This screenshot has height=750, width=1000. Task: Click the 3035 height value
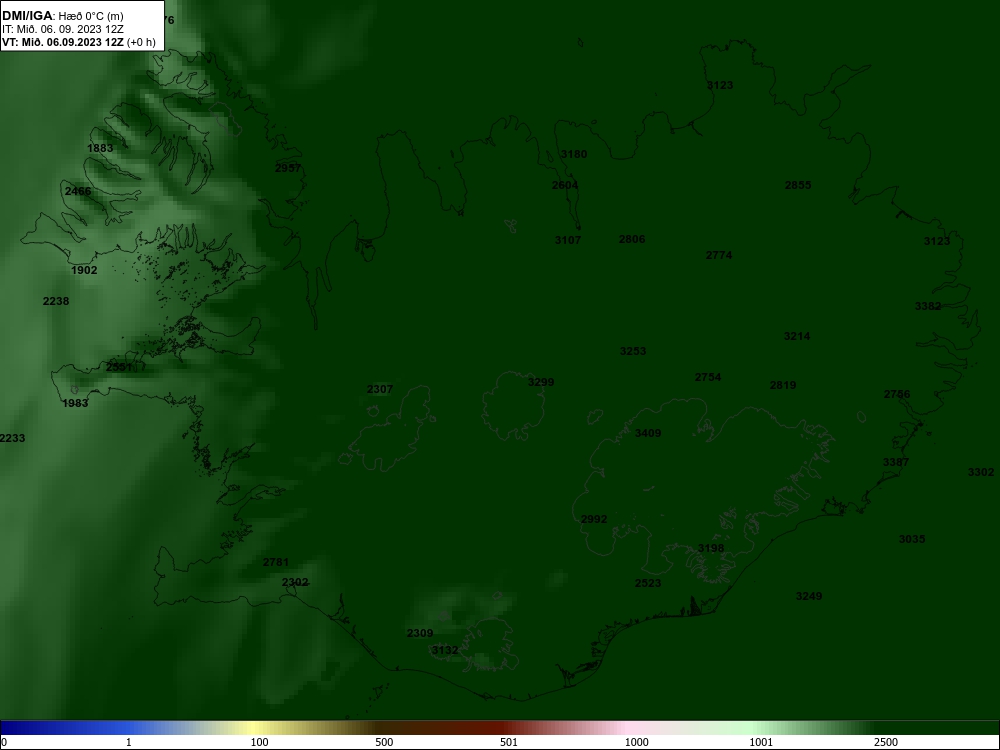pyautogui.click(x=912, y=540)
